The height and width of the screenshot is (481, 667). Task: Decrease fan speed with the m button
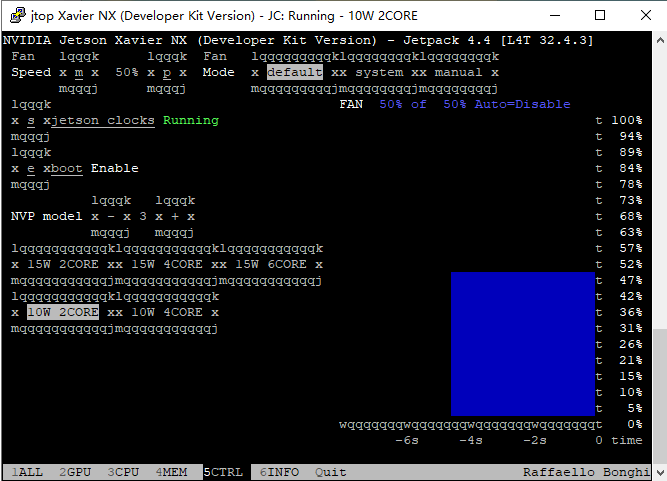[x=79, y=73]
